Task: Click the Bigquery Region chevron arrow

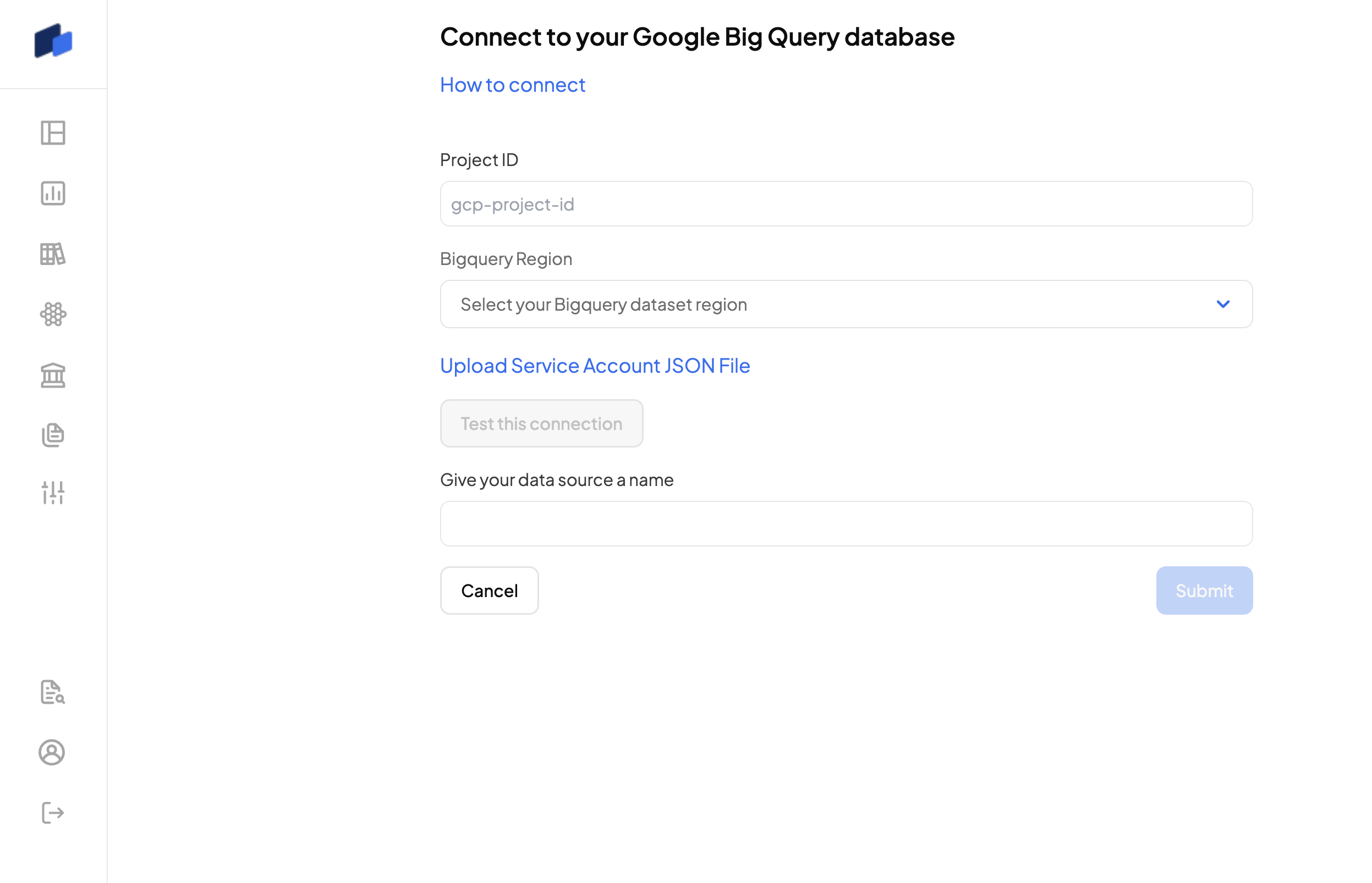Action: coord(1222,304)
